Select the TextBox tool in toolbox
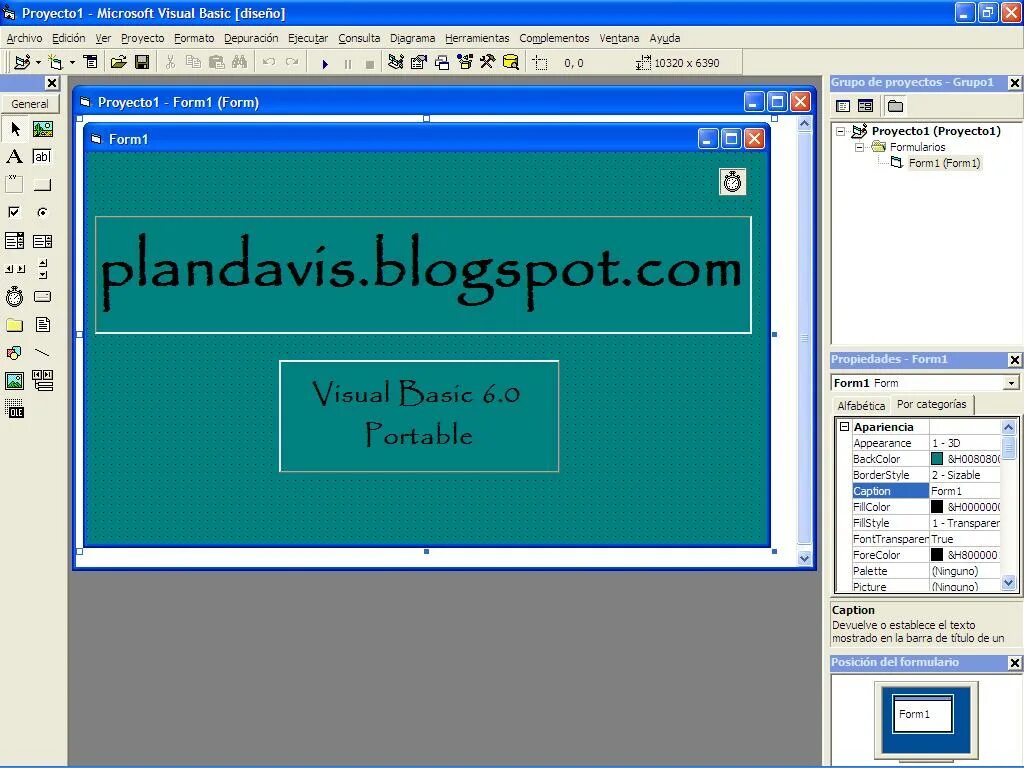The width and height of the screenshot is (1024, 768). tap(43, 157)
